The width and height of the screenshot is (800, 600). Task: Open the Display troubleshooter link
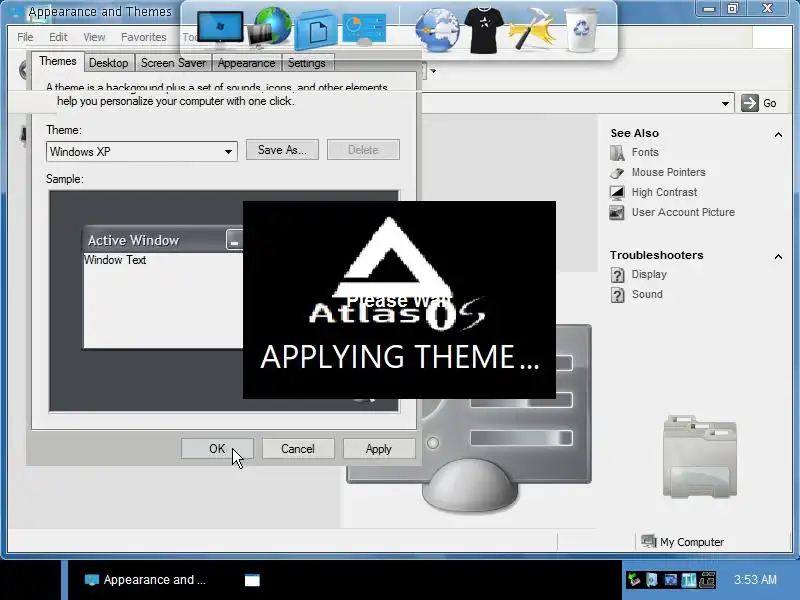click(649, 274)
